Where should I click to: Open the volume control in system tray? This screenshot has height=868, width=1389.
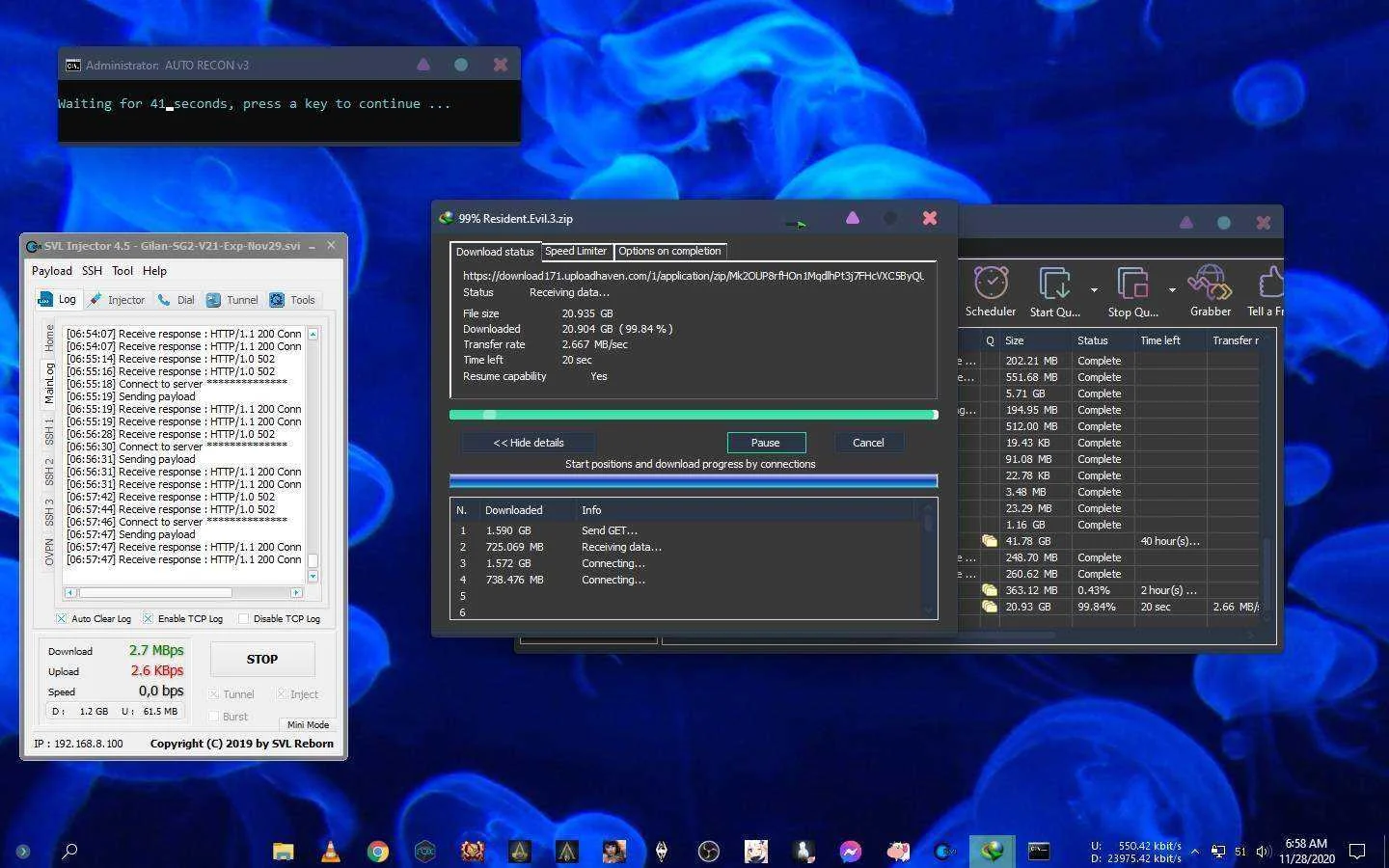click(1264, 852)
